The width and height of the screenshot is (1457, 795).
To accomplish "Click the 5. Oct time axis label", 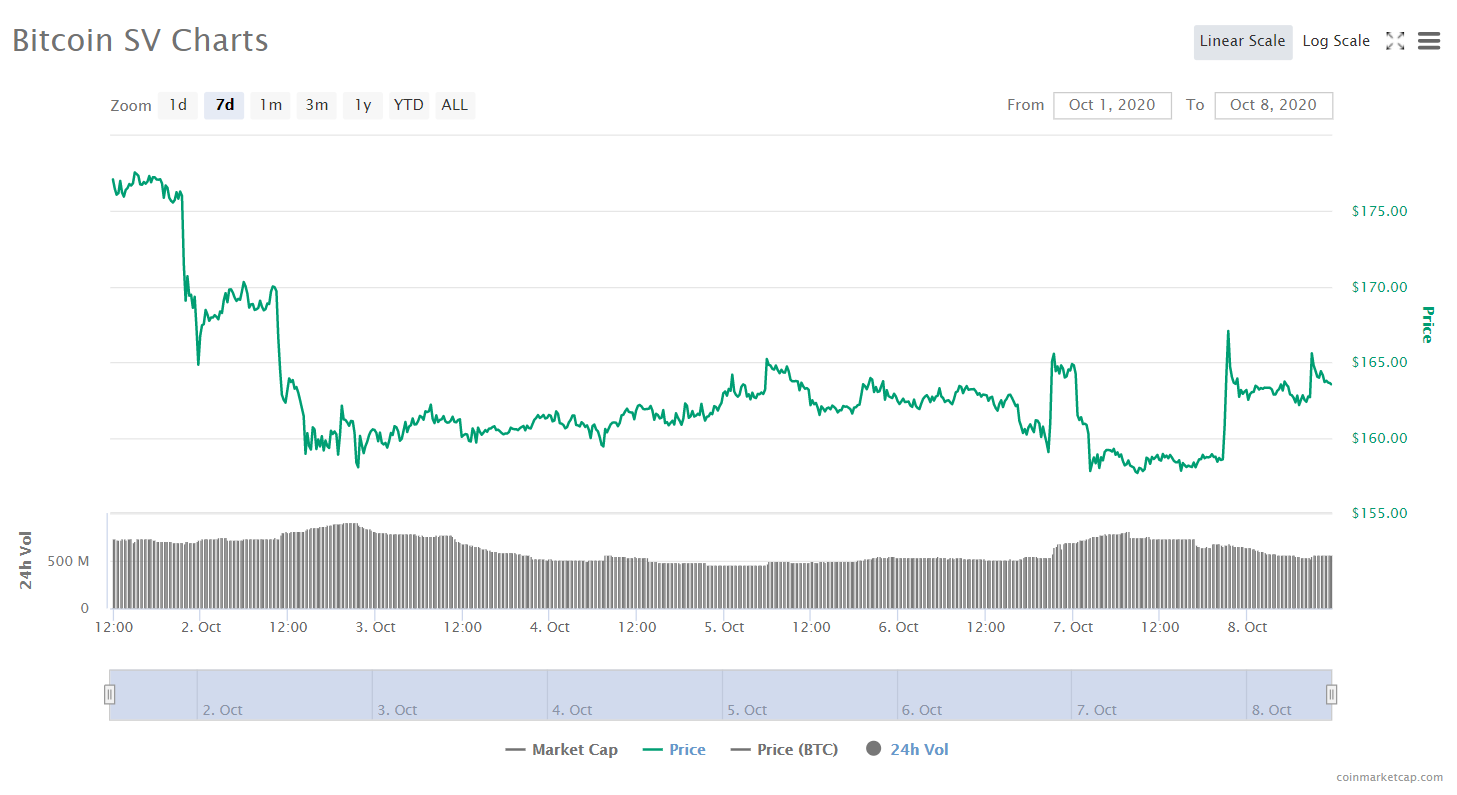I will tap(724, 627).
